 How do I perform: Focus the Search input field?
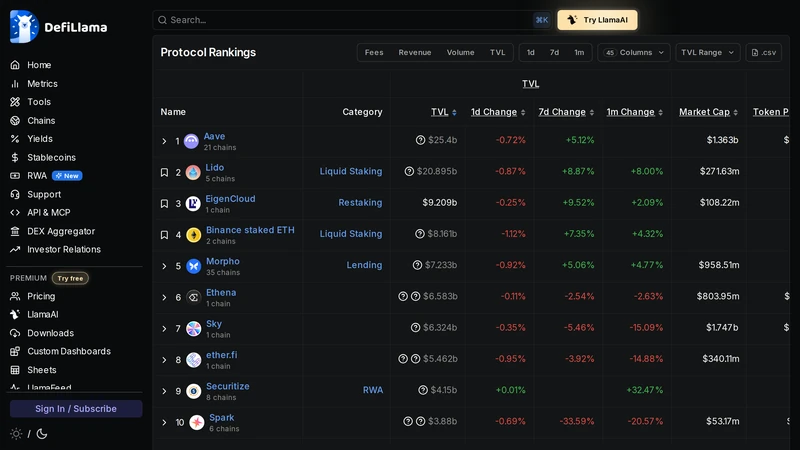pyautogui.click(x=352, y=20)
